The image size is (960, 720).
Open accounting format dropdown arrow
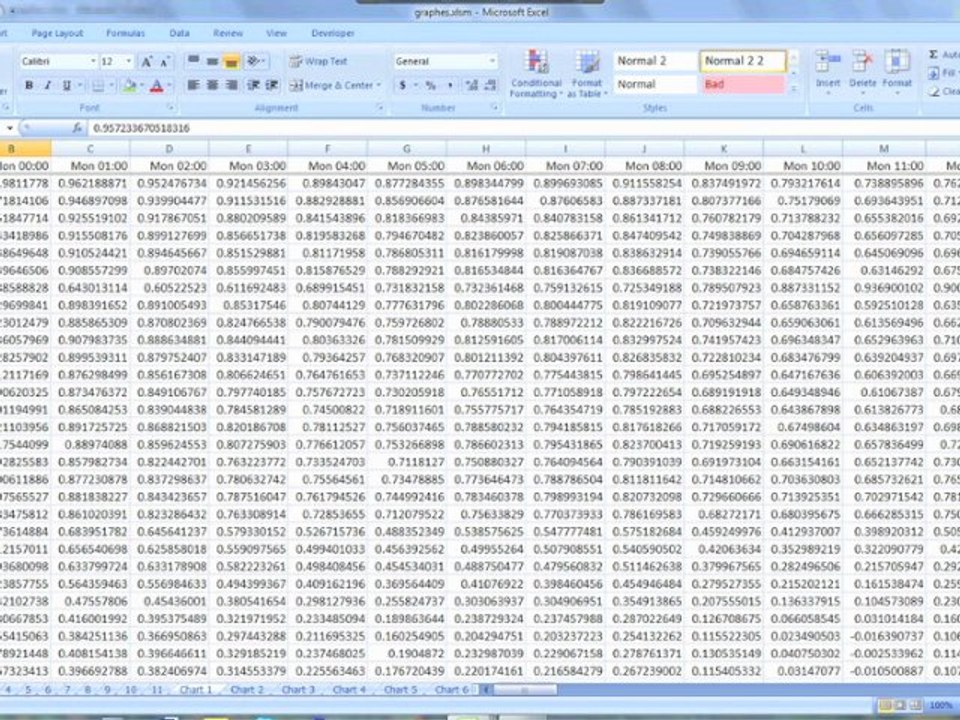pyautogui.click(x=415, y=85)
